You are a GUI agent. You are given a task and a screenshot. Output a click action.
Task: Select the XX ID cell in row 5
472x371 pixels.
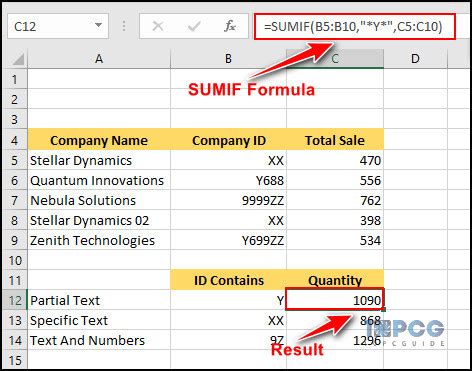pyautogui.click(x=228, y=160)
